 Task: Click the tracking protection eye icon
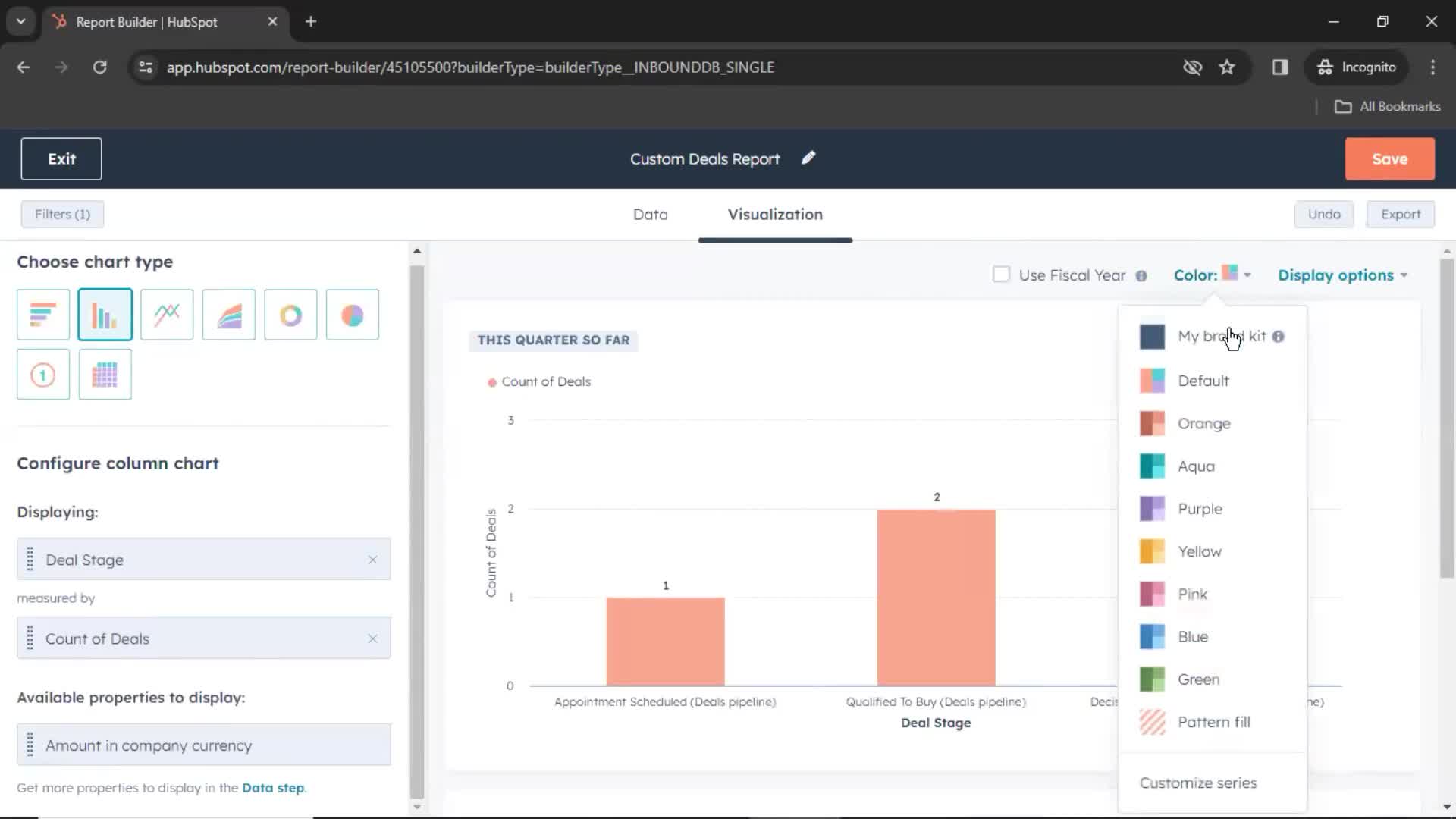pos(1192,67)
